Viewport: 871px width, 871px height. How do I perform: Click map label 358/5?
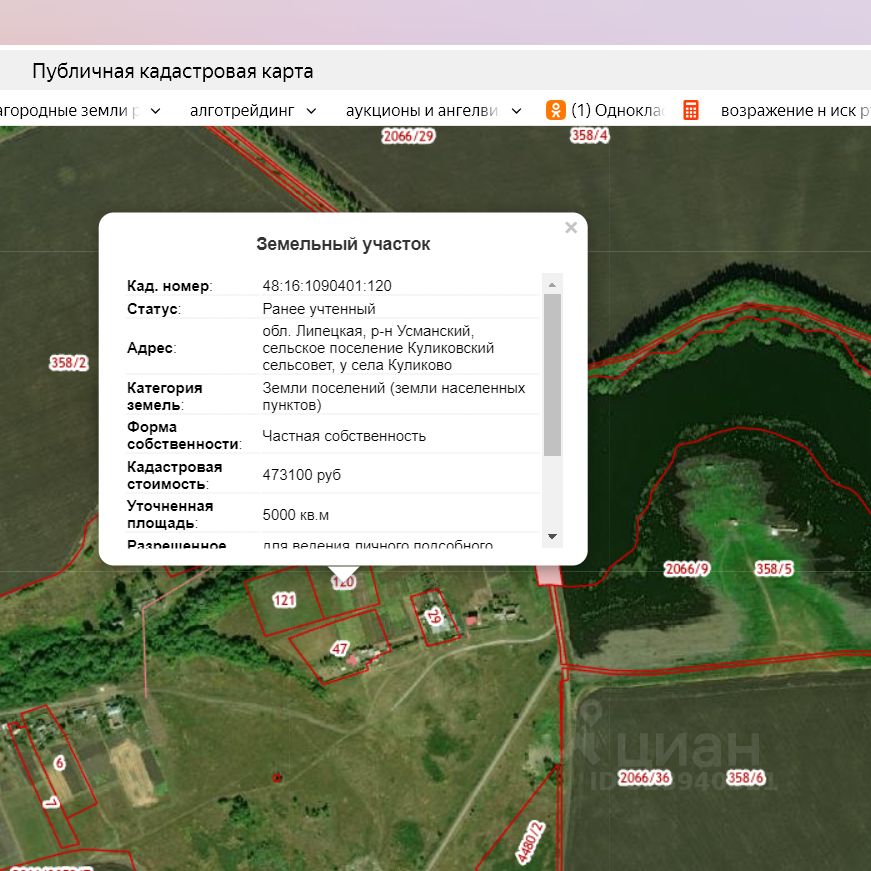coord(774,569)
